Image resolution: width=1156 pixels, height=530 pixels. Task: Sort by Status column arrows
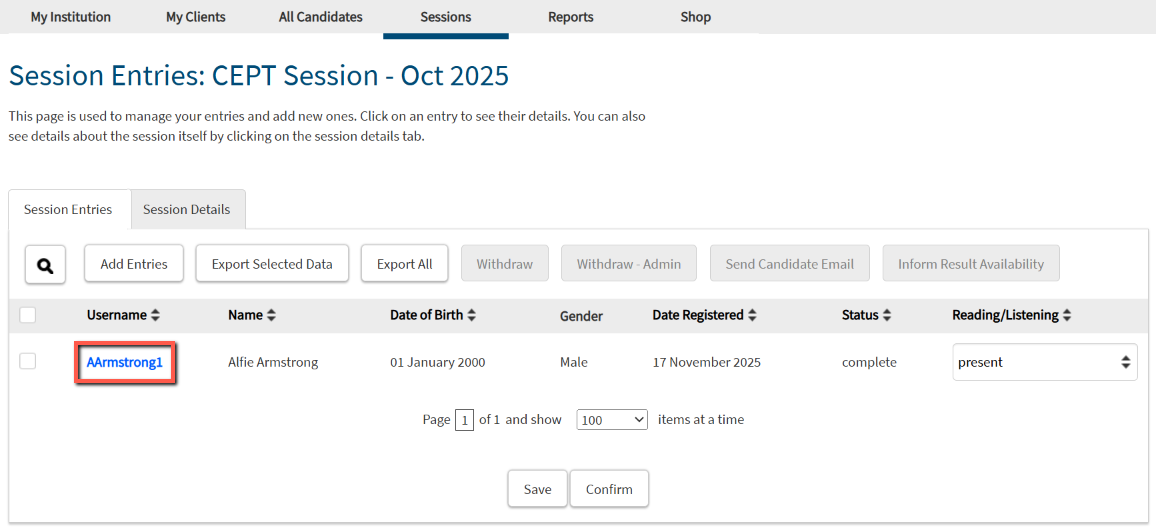pyautogui.click(x=886, y=315)
